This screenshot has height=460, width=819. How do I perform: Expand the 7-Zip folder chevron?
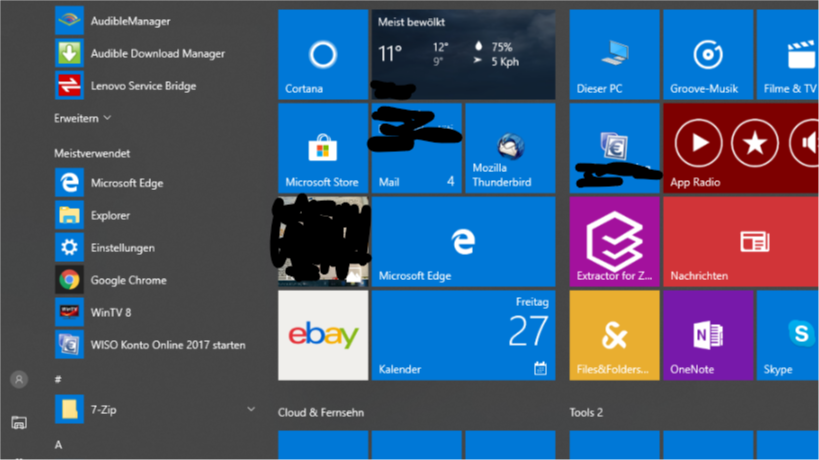(x=251, y=409)
